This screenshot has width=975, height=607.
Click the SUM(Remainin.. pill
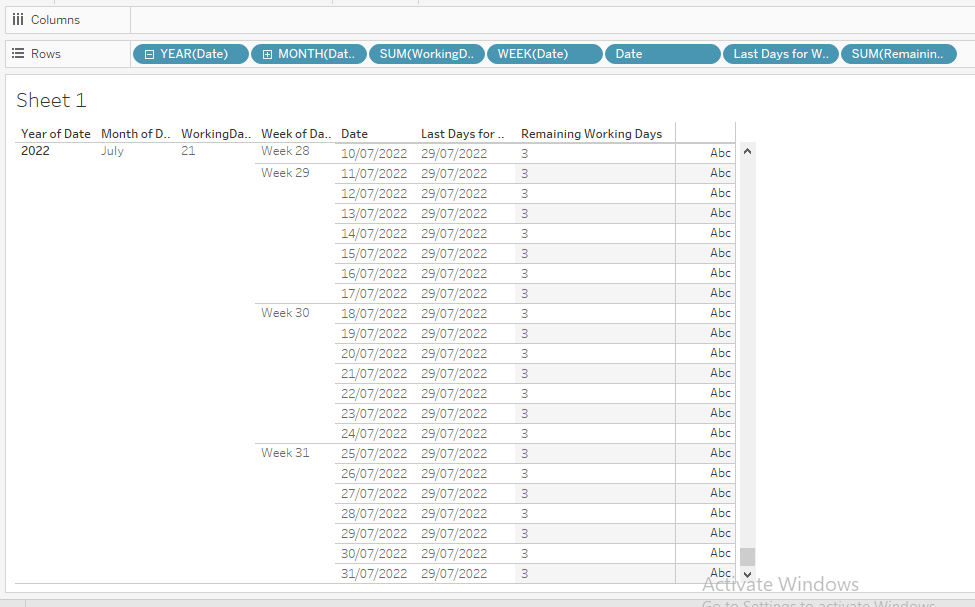tap(898, 54)
